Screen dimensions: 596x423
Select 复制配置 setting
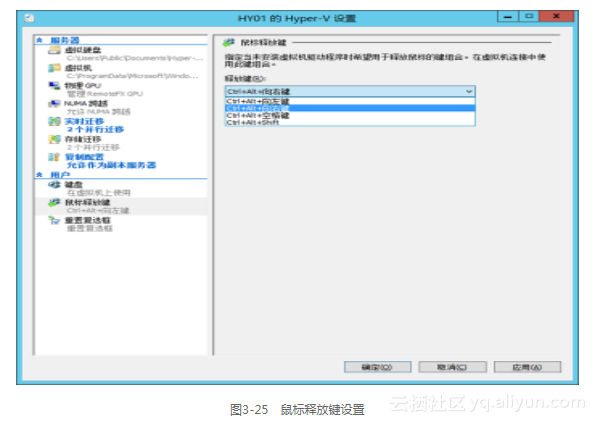click(x=84, y=157)
